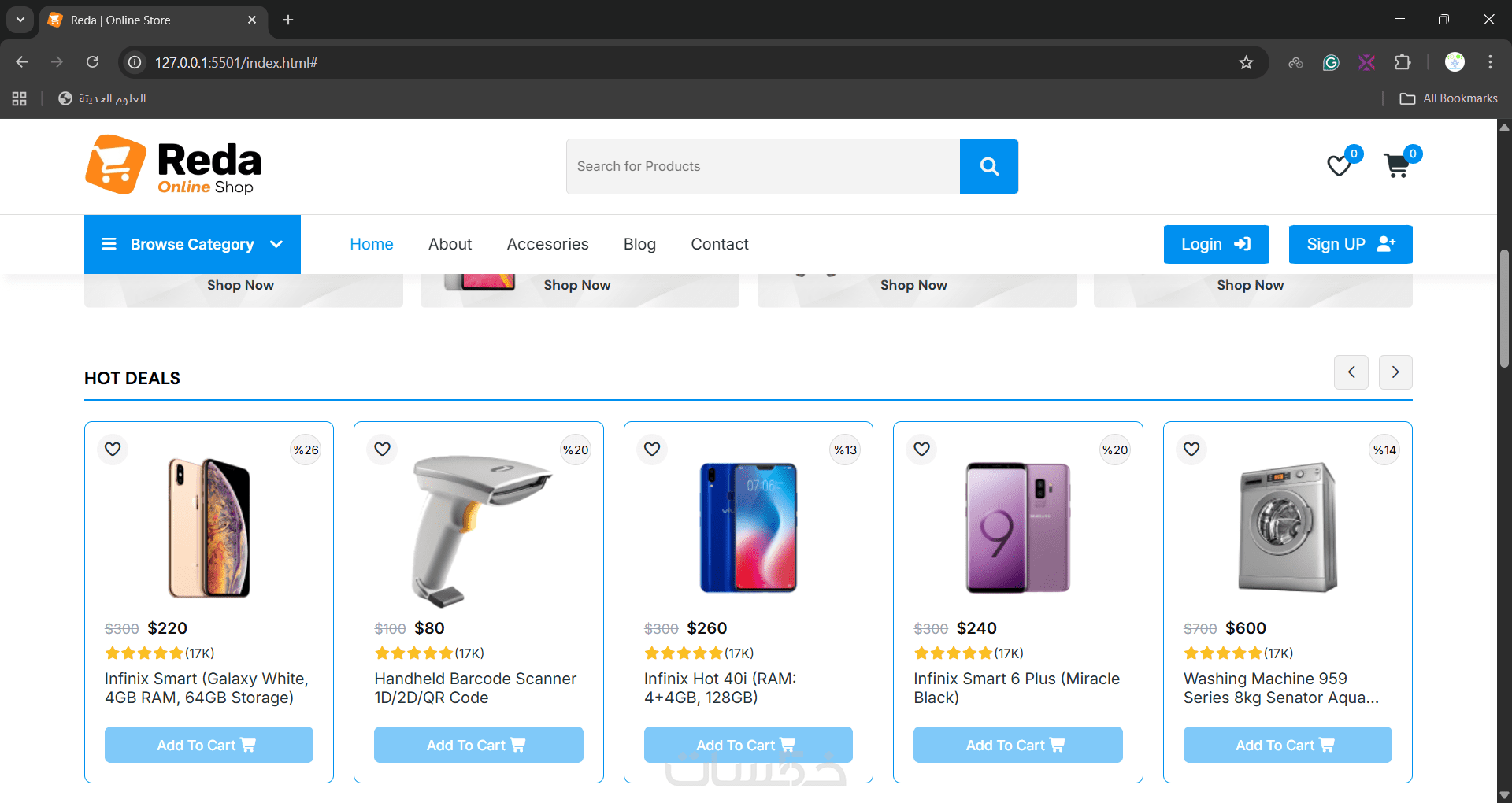Toggle wishlist heart on Infinix Hot 40i
Screen dimensions: 1512x803
tap(652, 449)
